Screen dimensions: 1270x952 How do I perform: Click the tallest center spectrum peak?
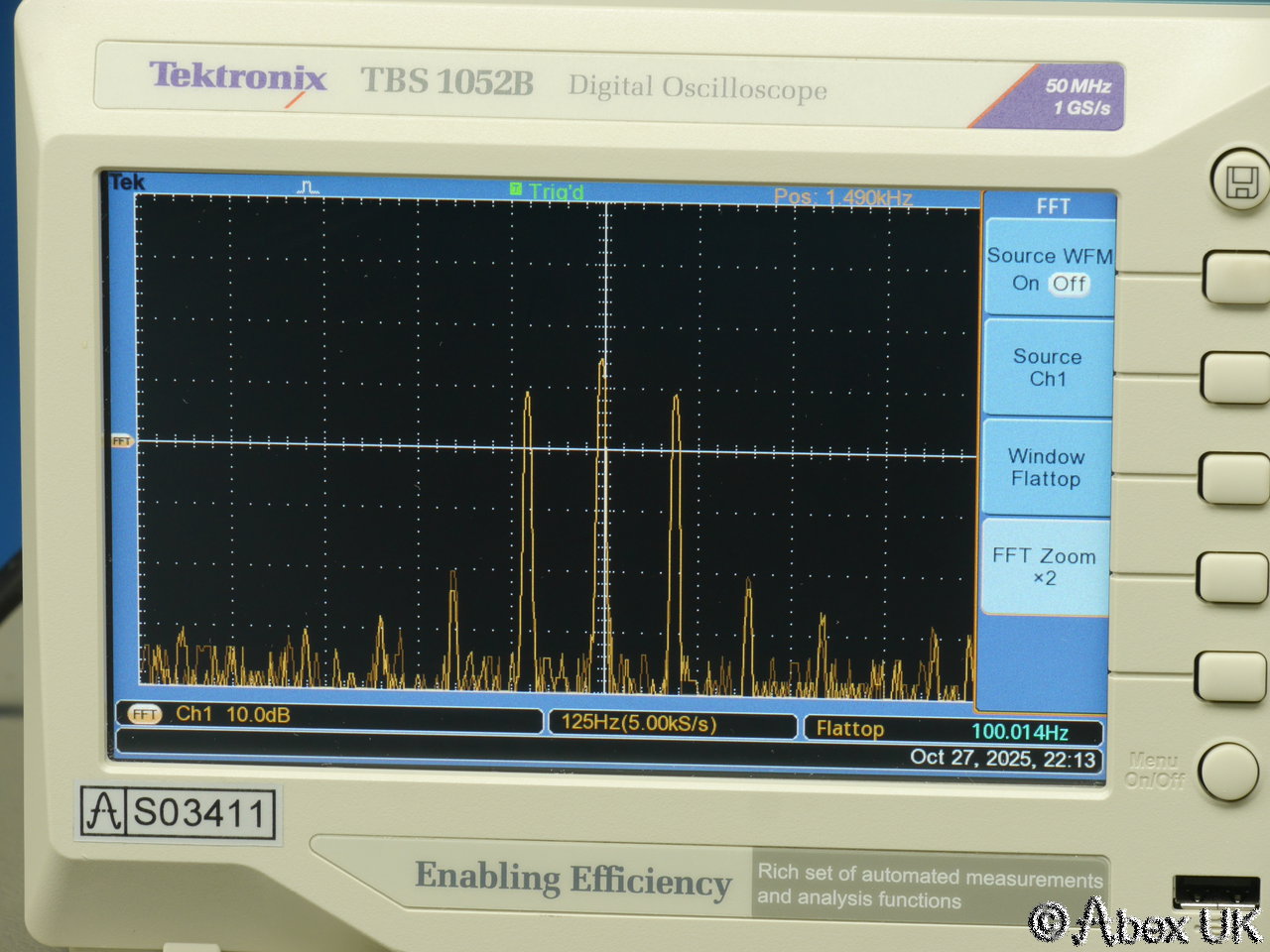pyautogui.click(x=602, y=364)
